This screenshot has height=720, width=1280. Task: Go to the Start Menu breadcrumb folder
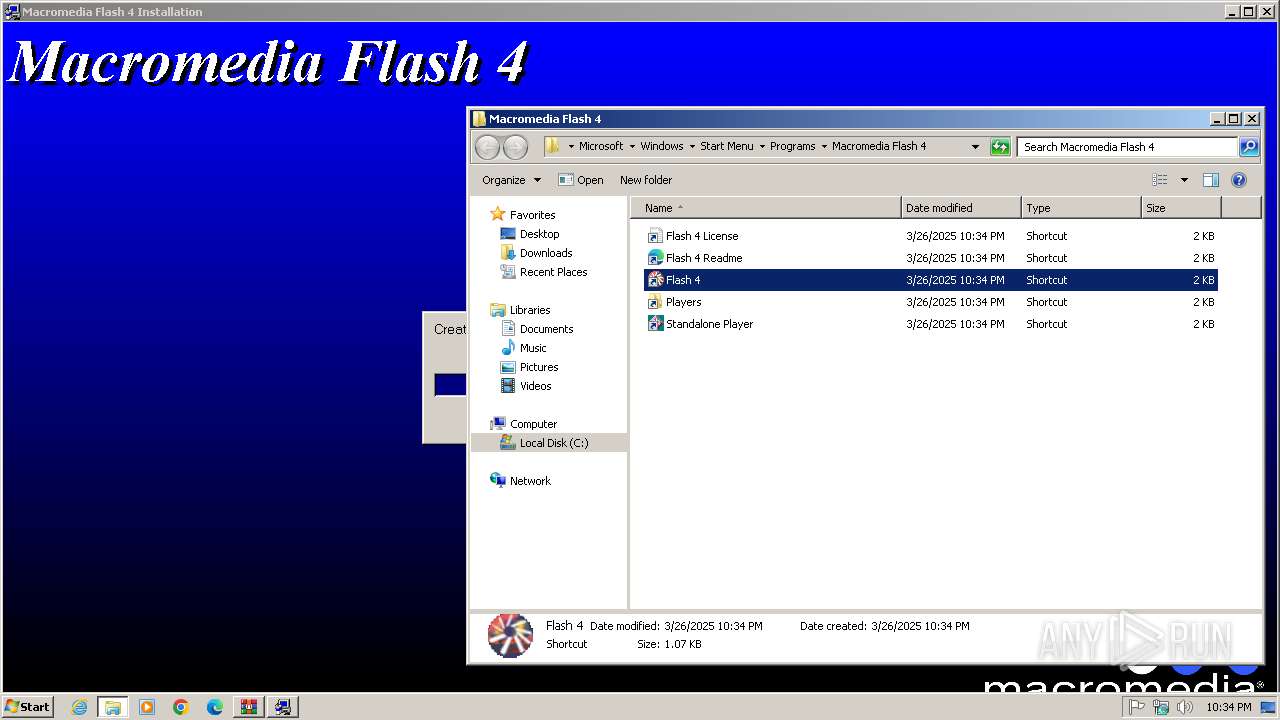[x=727, y=146]
